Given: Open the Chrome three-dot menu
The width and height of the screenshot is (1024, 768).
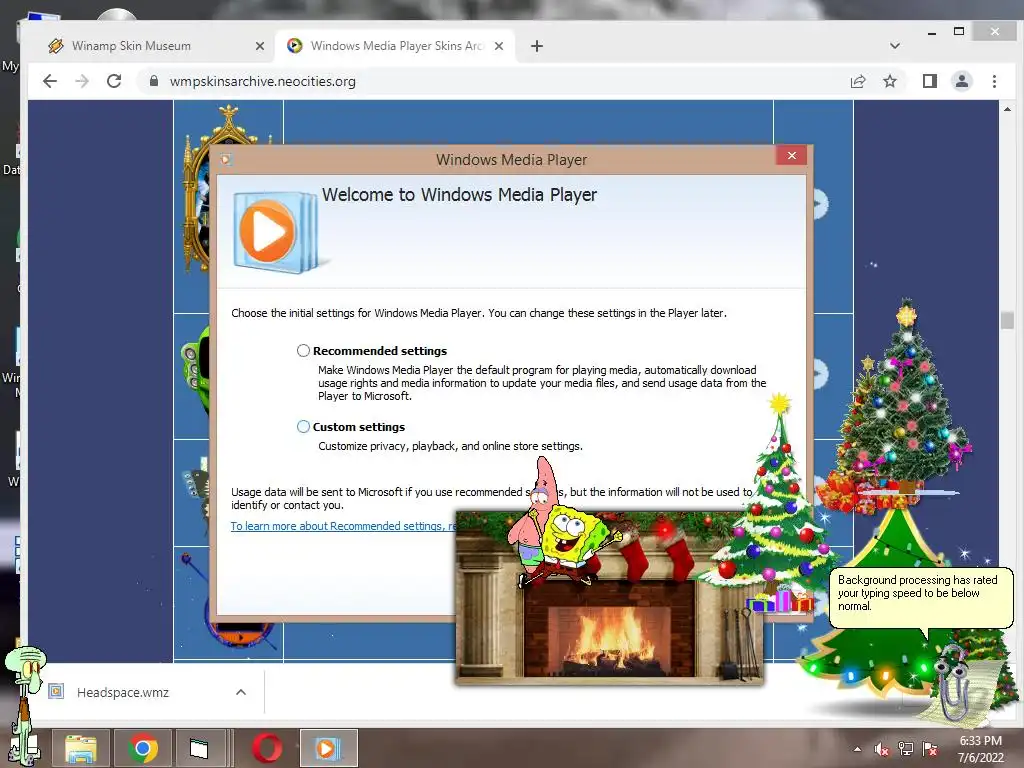Looking at the screenshot, I should (x=994, y=81).
